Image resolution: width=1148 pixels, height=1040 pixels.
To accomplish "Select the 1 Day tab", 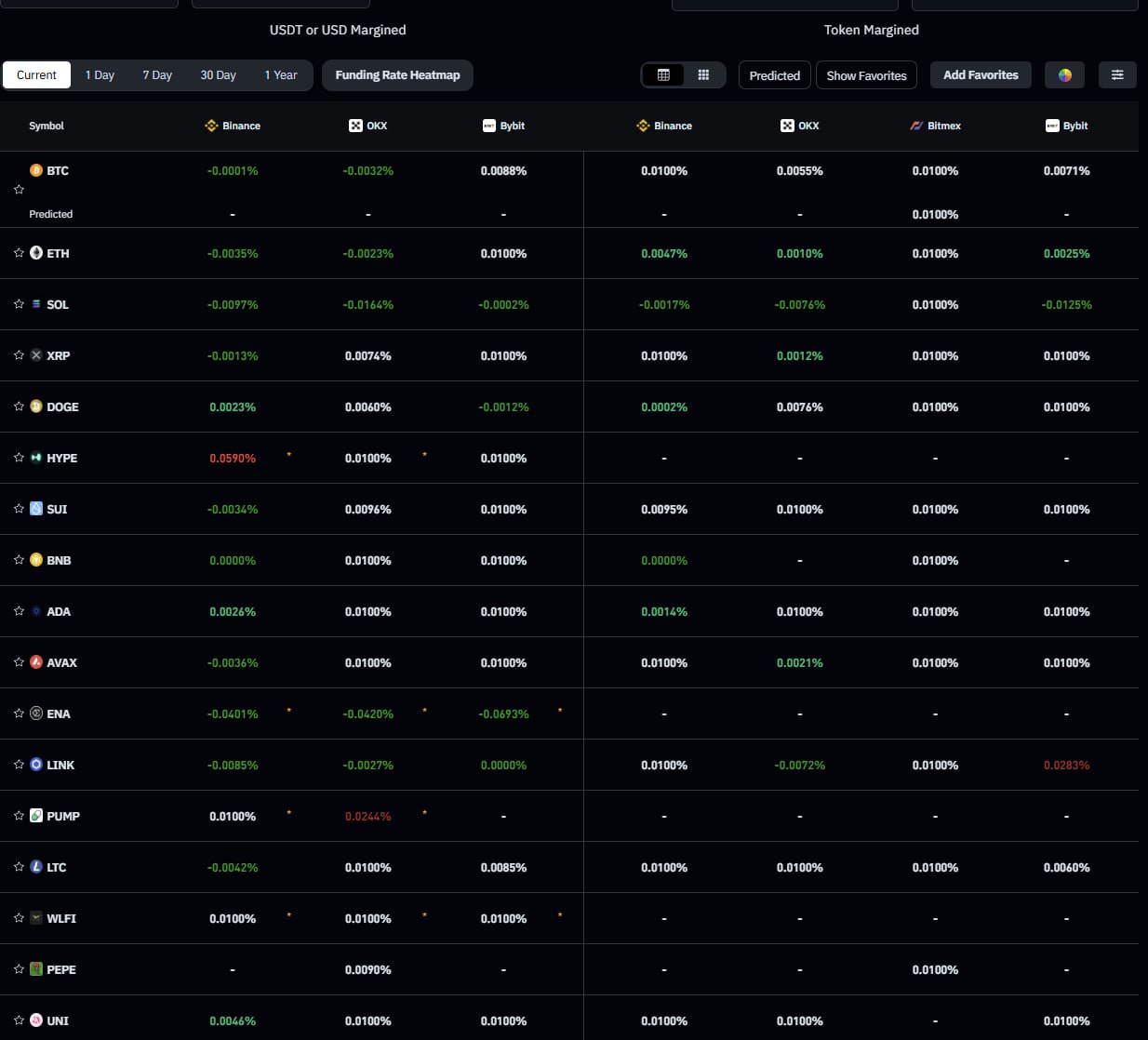I will (x=100, y=75).
